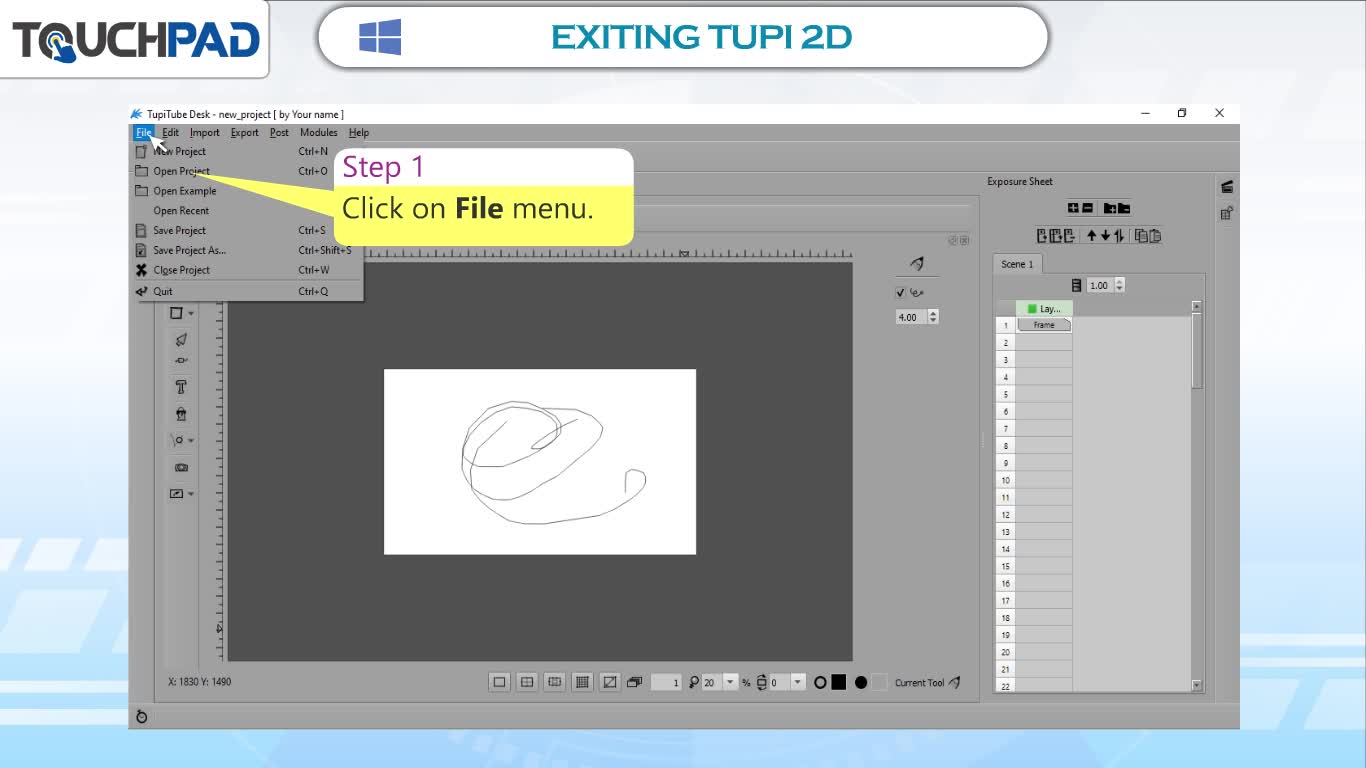Open the grid export panel on right sidebar
Viewport: 1366px width, 768px height.
1227,213
